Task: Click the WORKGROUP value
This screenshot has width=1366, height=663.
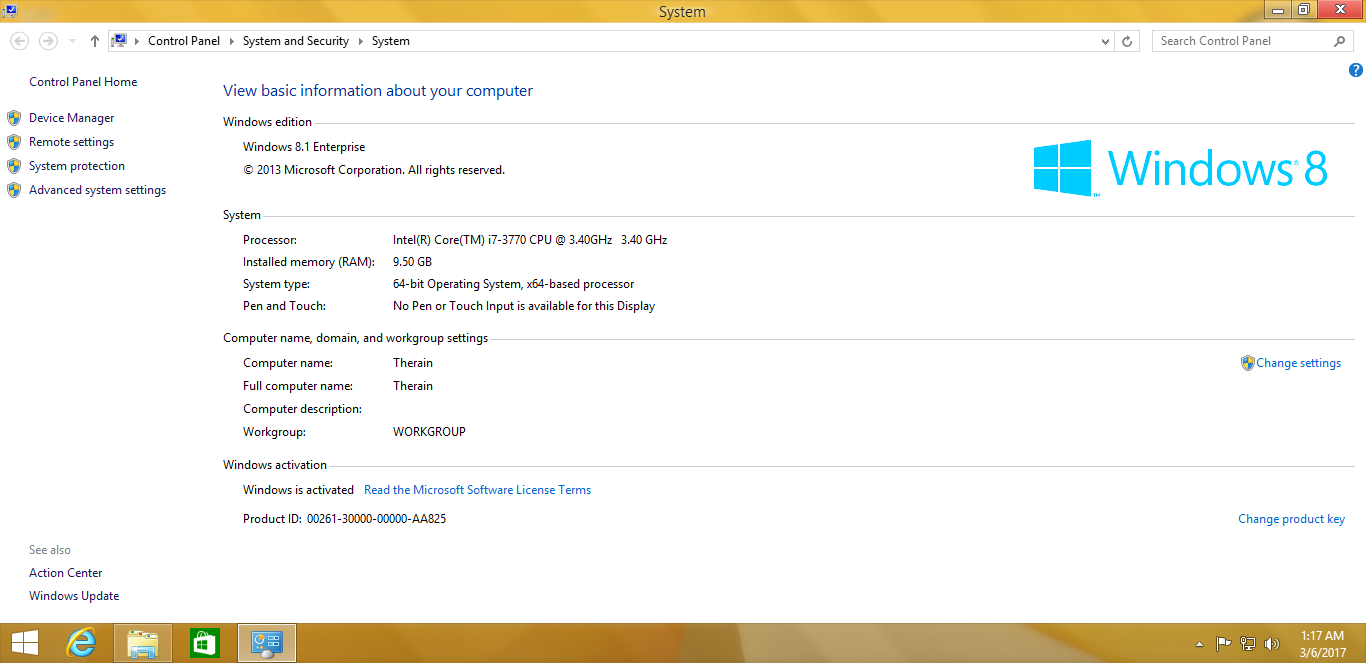Action: (430, 432)
